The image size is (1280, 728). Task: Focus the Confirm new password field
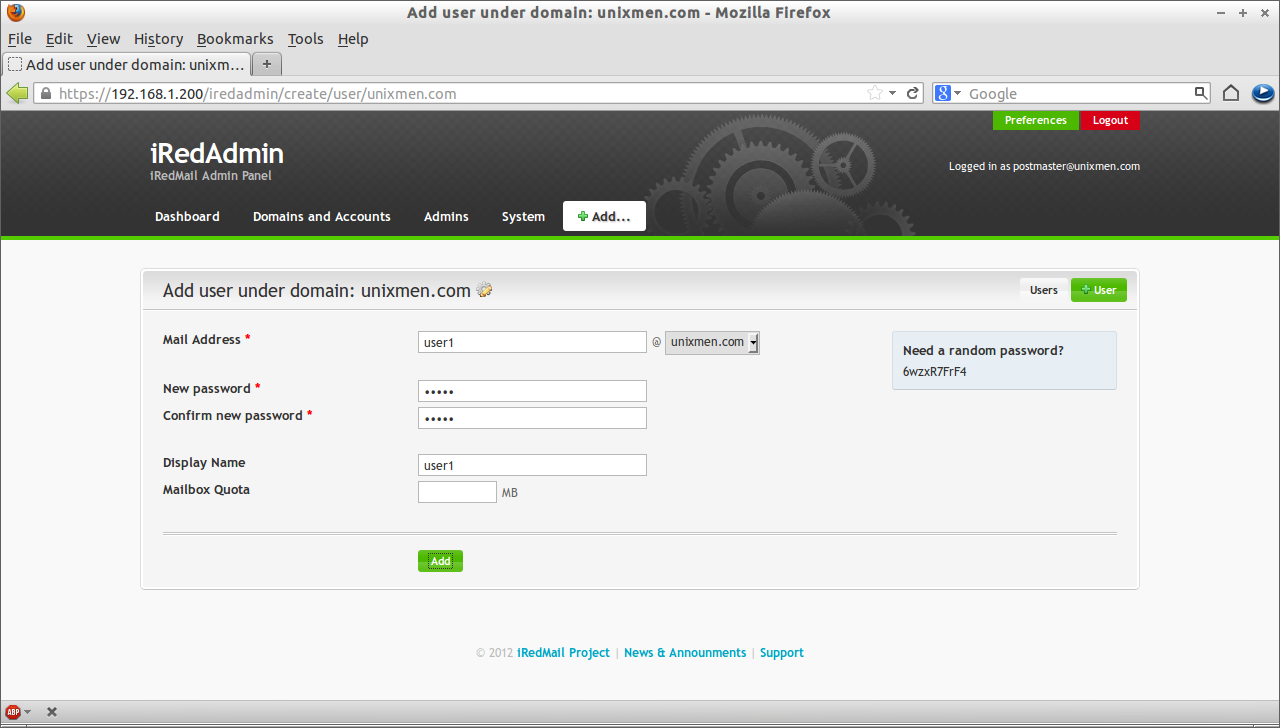[532, 418]
